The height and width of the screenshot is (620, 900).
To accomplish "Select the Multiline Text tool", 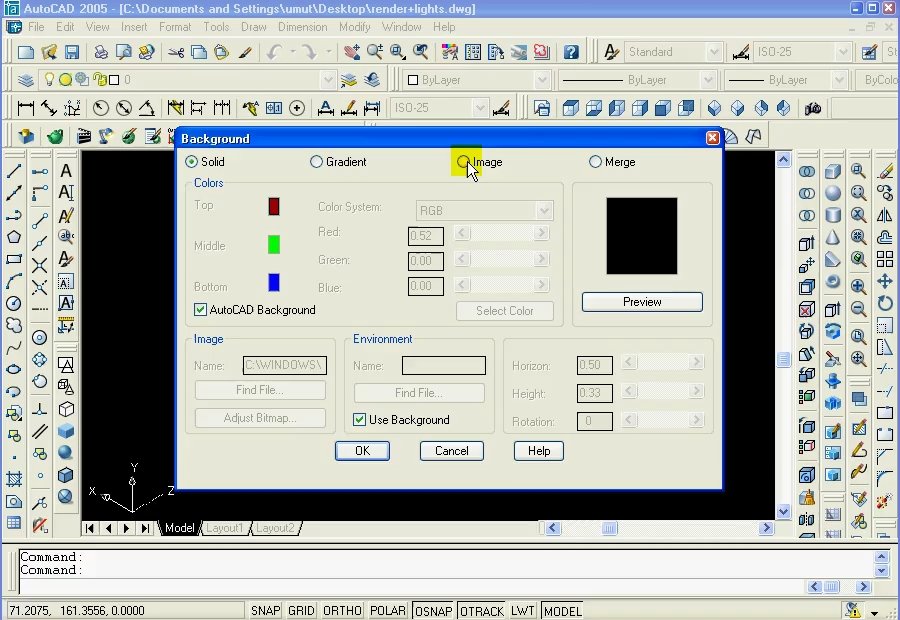I will pos(66,170).
